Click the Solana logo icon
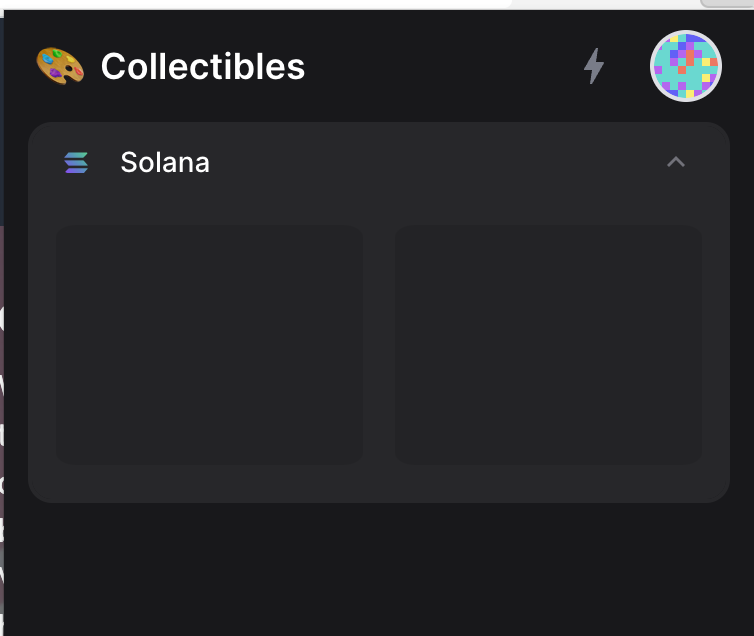The image size is (754, 636). [76, 162]
